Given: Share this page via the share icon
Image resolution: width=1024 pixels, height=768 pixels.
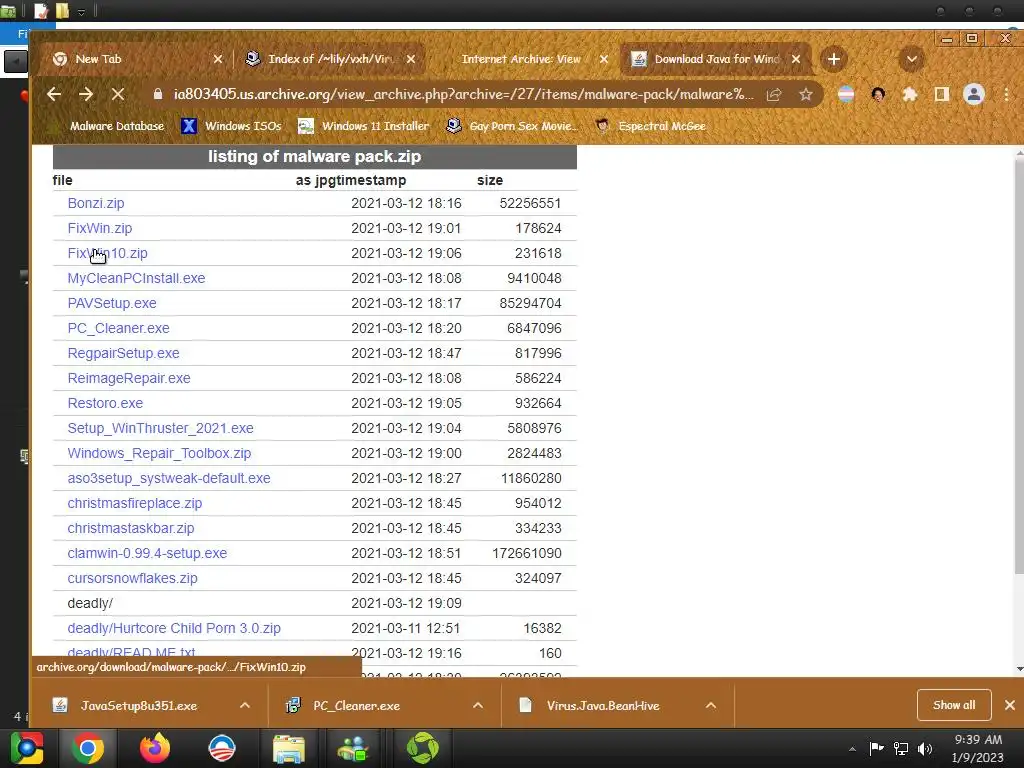Looking at the screenshot, I should coord(774,95).
